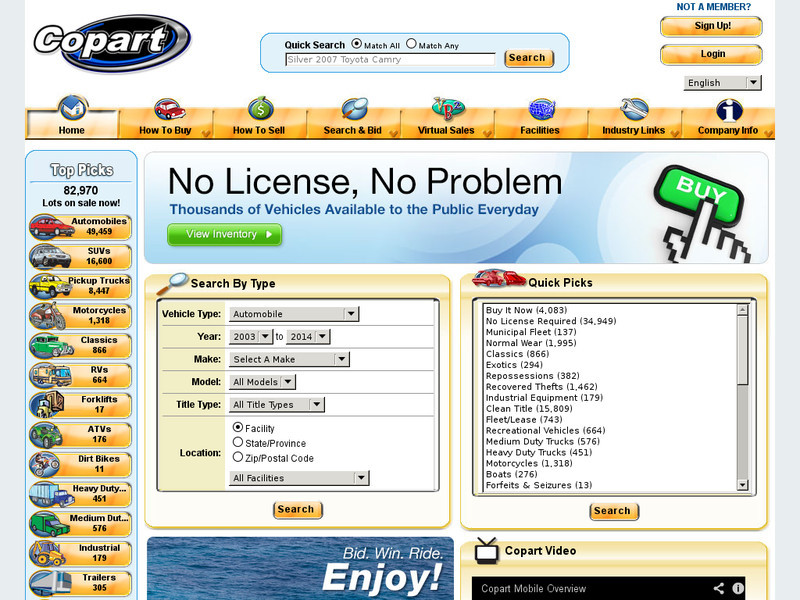Click the Copart logo
Viewport: 800px width, 600px height.
(112, 43)
